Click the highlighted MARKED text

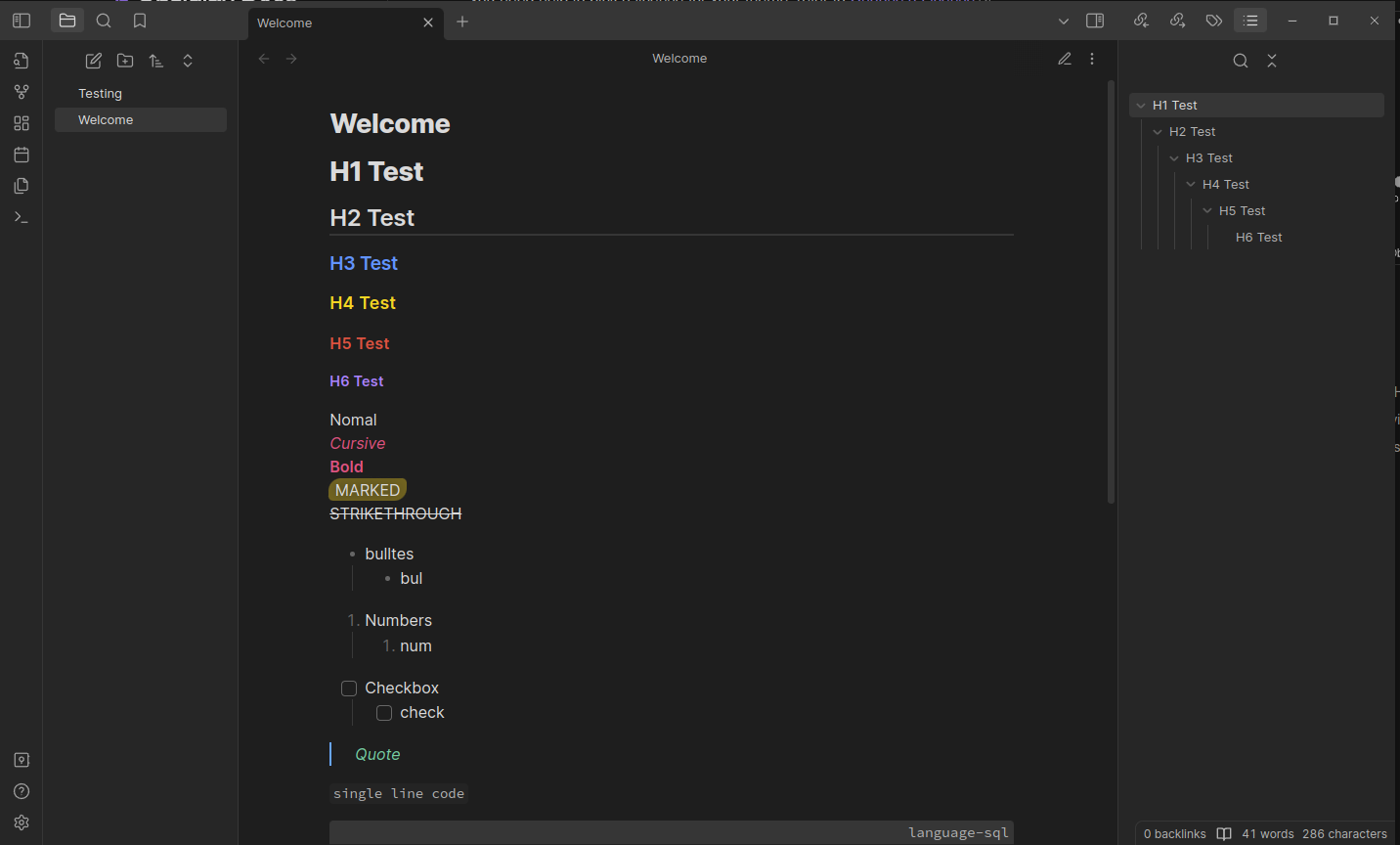point(368,490)
